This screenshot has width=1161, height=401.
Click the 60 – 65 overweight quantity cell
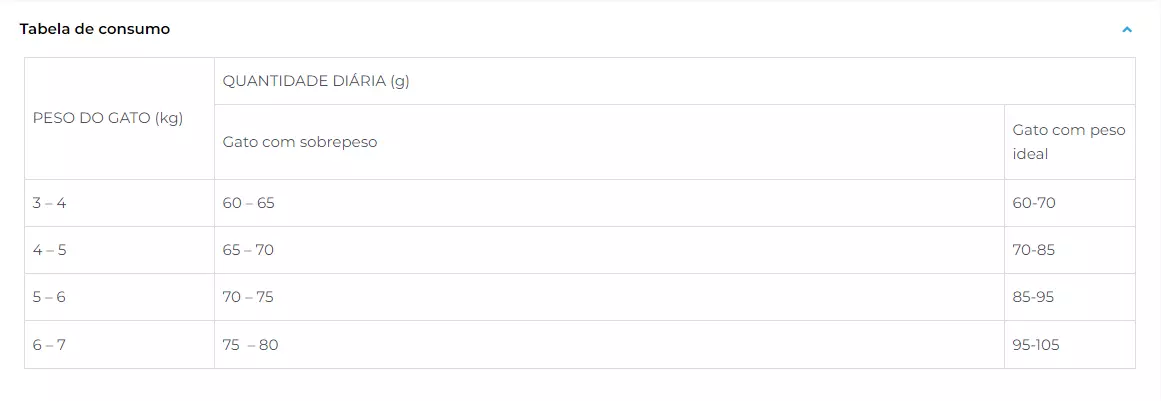[x=609, y=203]
